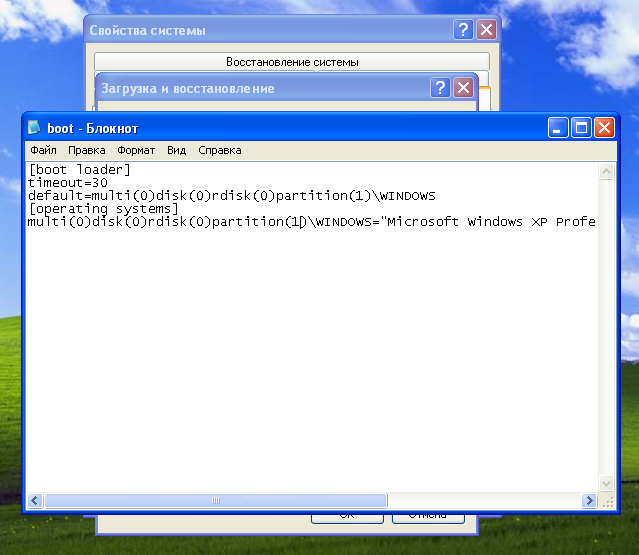Click the horizontal scrollbar right arrow
This screenshot has height=555, width=639.
(x=589, y=500)
